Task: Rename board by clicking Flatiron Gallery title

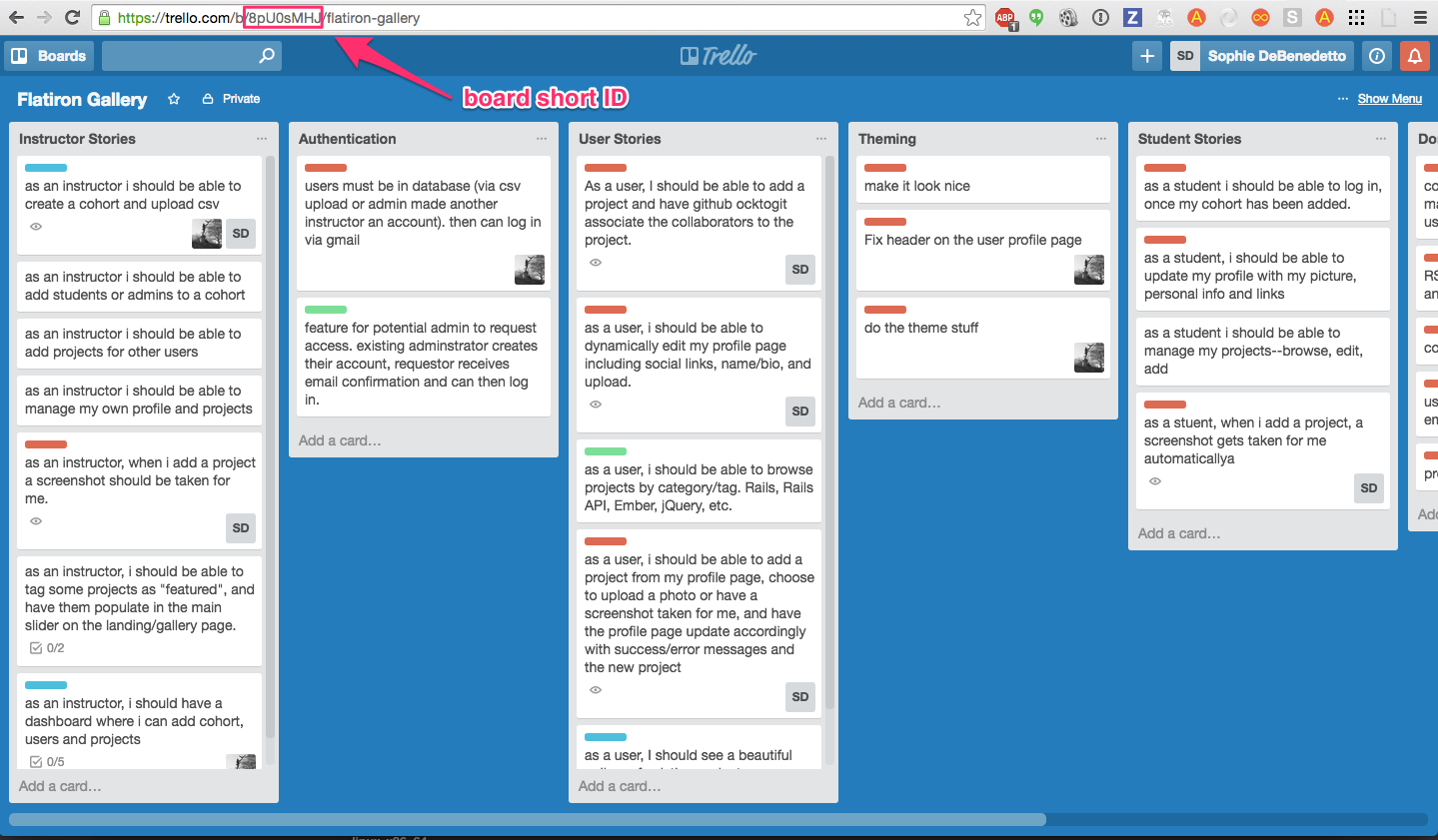Action: click(82, 99)
